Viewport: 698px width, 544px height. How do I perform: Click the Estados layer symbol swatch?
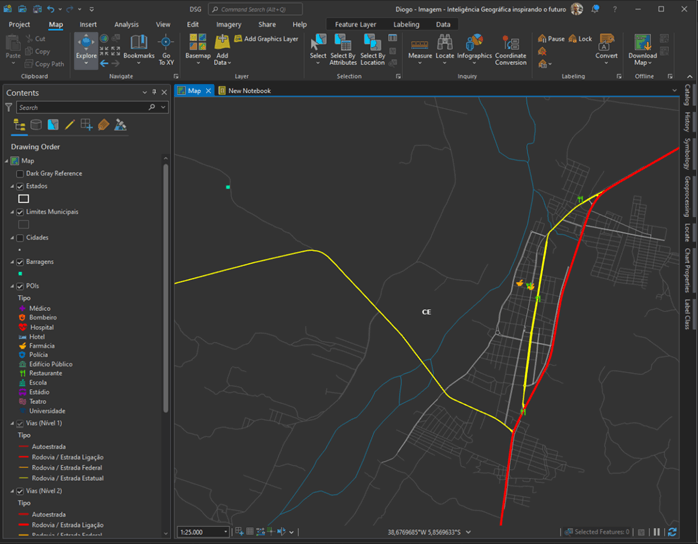click(24, 199)
